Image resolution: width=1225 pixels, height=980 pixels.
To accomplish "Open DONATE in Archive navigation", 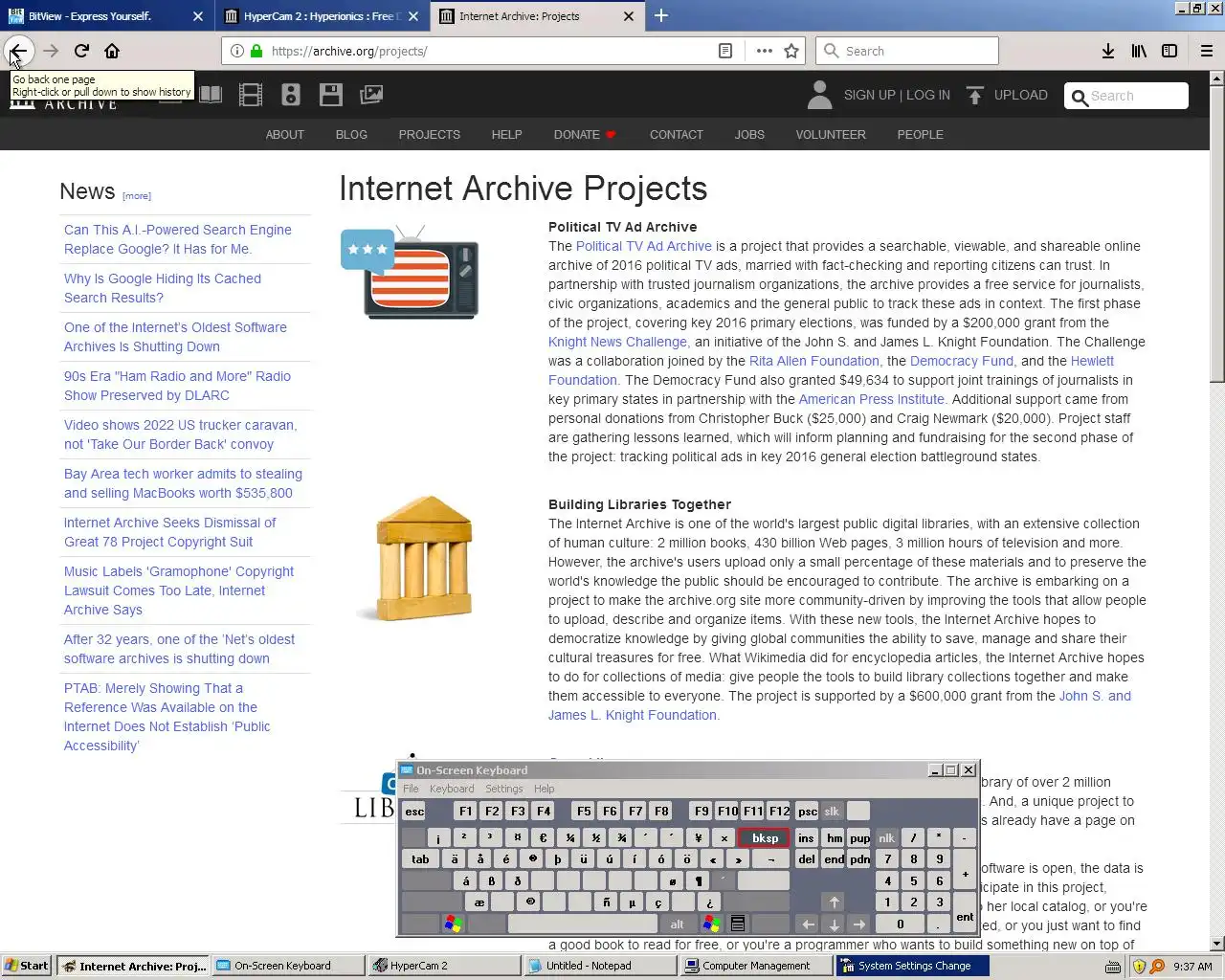I will coord(584,135).
